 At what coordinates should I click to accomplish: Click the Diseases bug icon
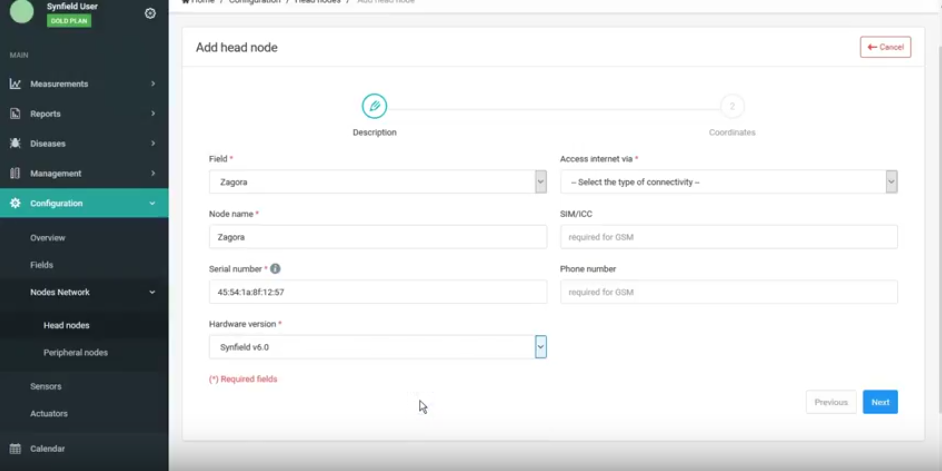(x=15, y=144)
